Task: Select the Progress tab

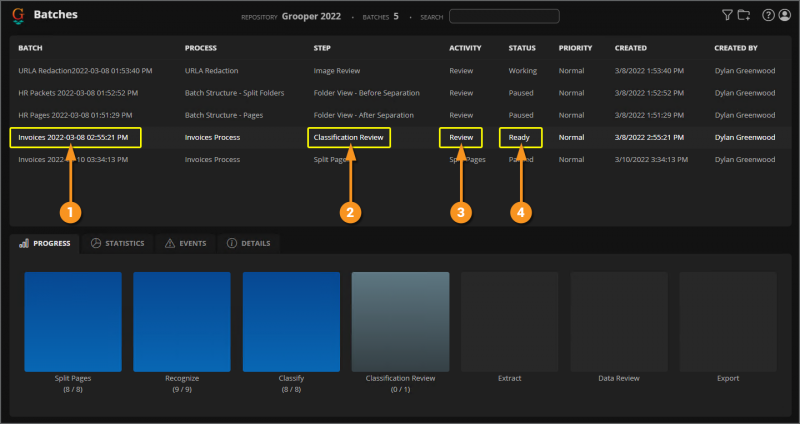Action: click(45, 243)
